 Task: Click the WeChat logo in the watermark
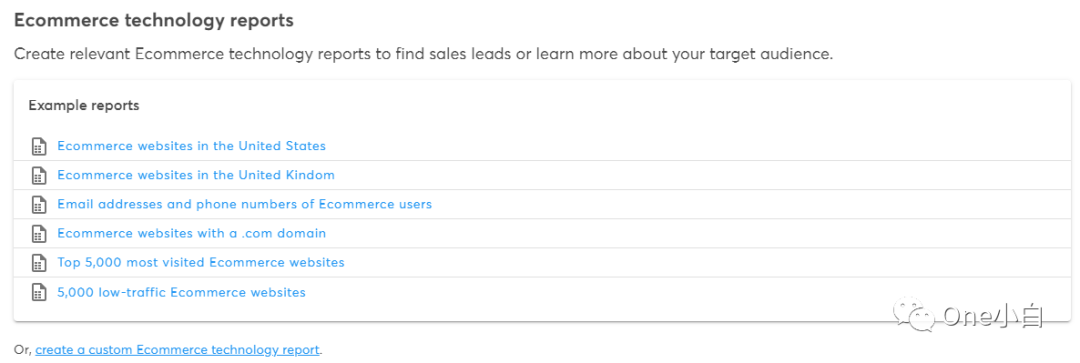pyautogui.click(x=913, y=315)
